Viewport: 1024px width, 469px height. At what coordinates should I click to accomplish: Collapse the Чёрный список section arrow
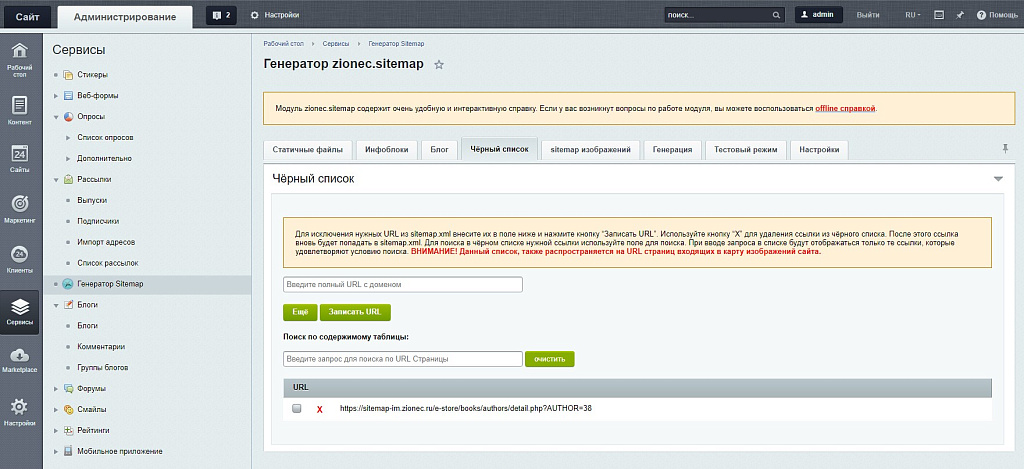(997, 179)
